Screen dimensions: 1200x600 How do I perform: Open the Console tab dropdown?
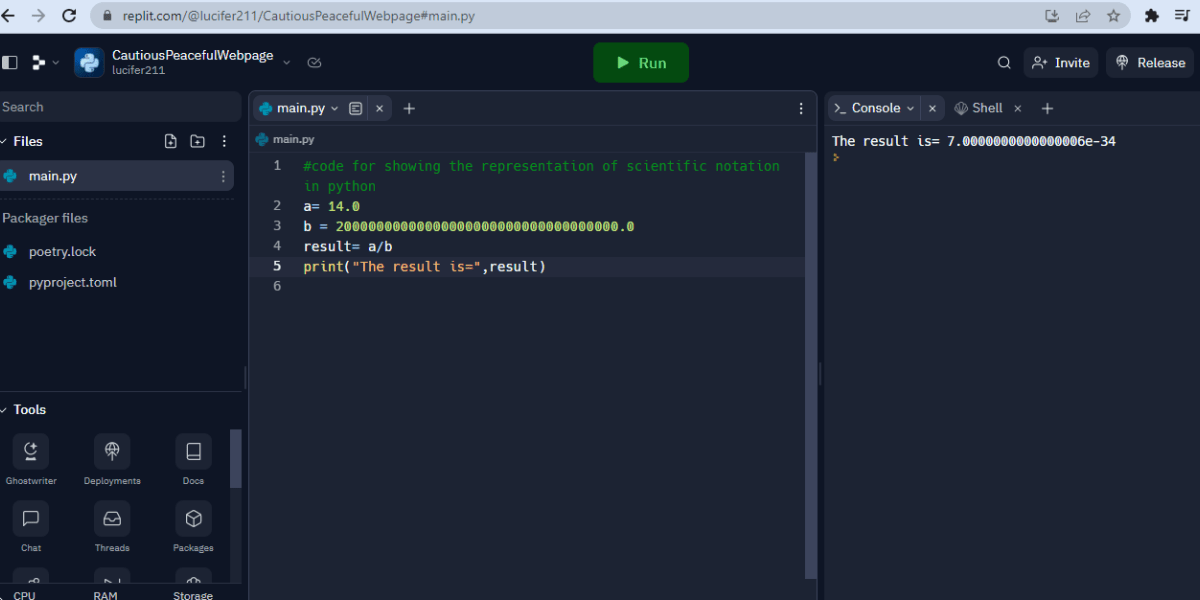pyautogui.click(x=910, y=107)
